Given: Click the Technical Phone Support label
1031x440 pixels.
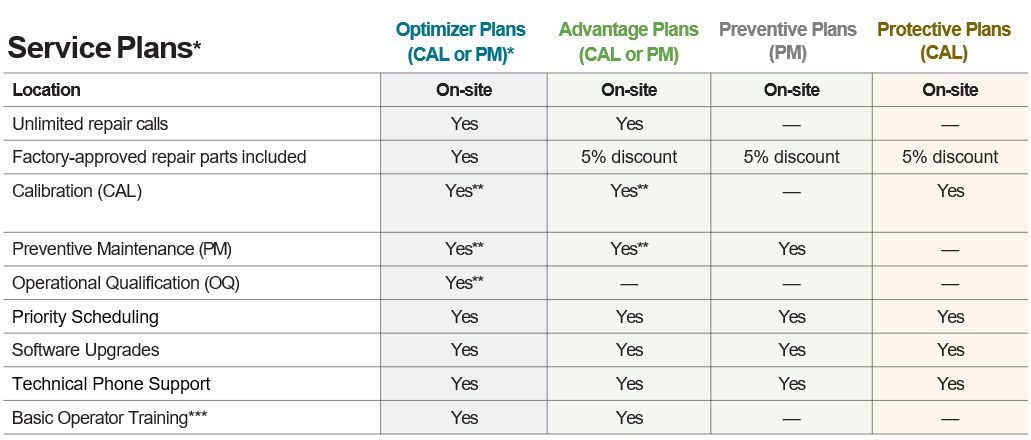Looking at the screenshot, I should 111,383.
